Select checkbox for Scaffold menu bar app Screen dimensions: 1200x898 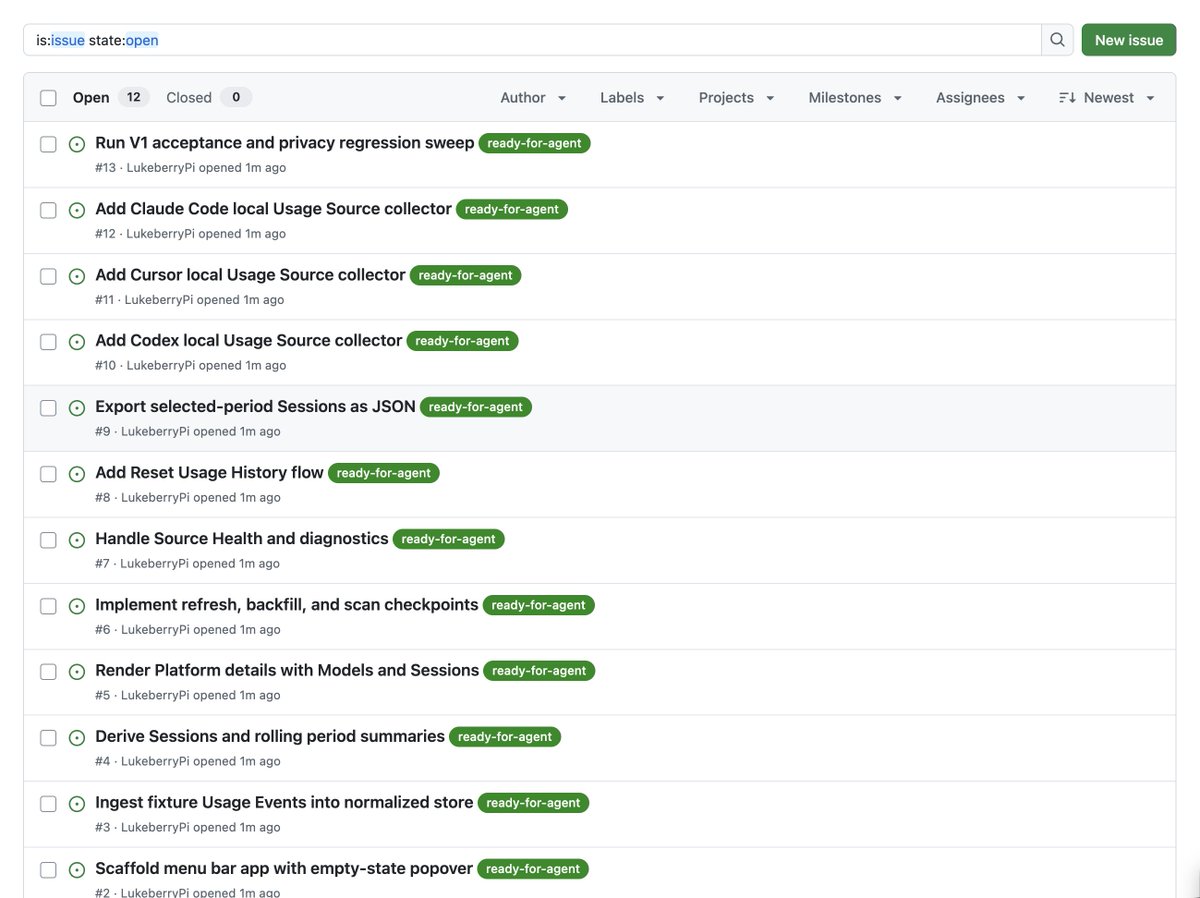(48, 870)
